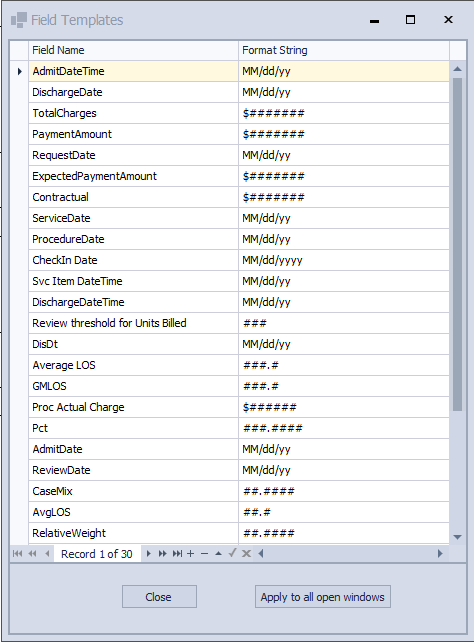
Task: Jump to previous page of records
Action: click(x=32, y=554)
